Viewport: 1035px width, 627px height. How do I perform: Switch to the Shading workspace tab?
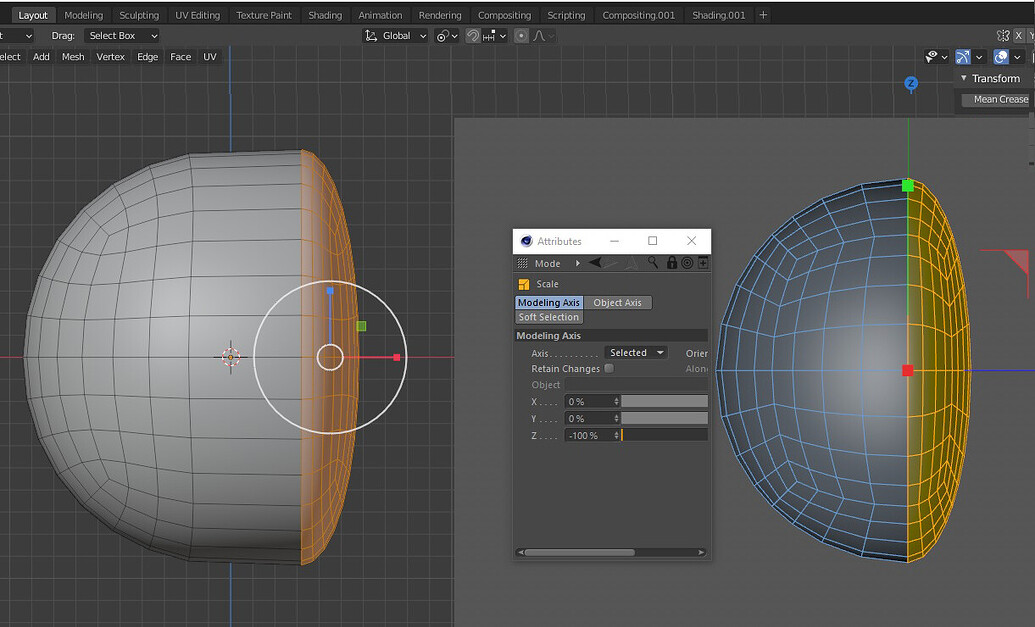point(325,15)
